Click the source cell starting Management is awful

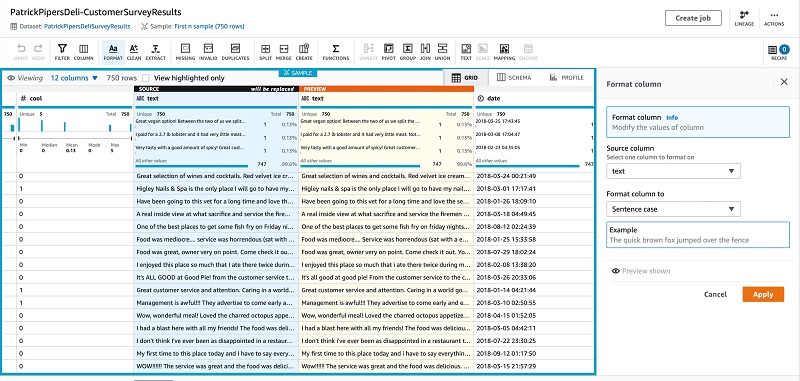[x=215, y=302]
